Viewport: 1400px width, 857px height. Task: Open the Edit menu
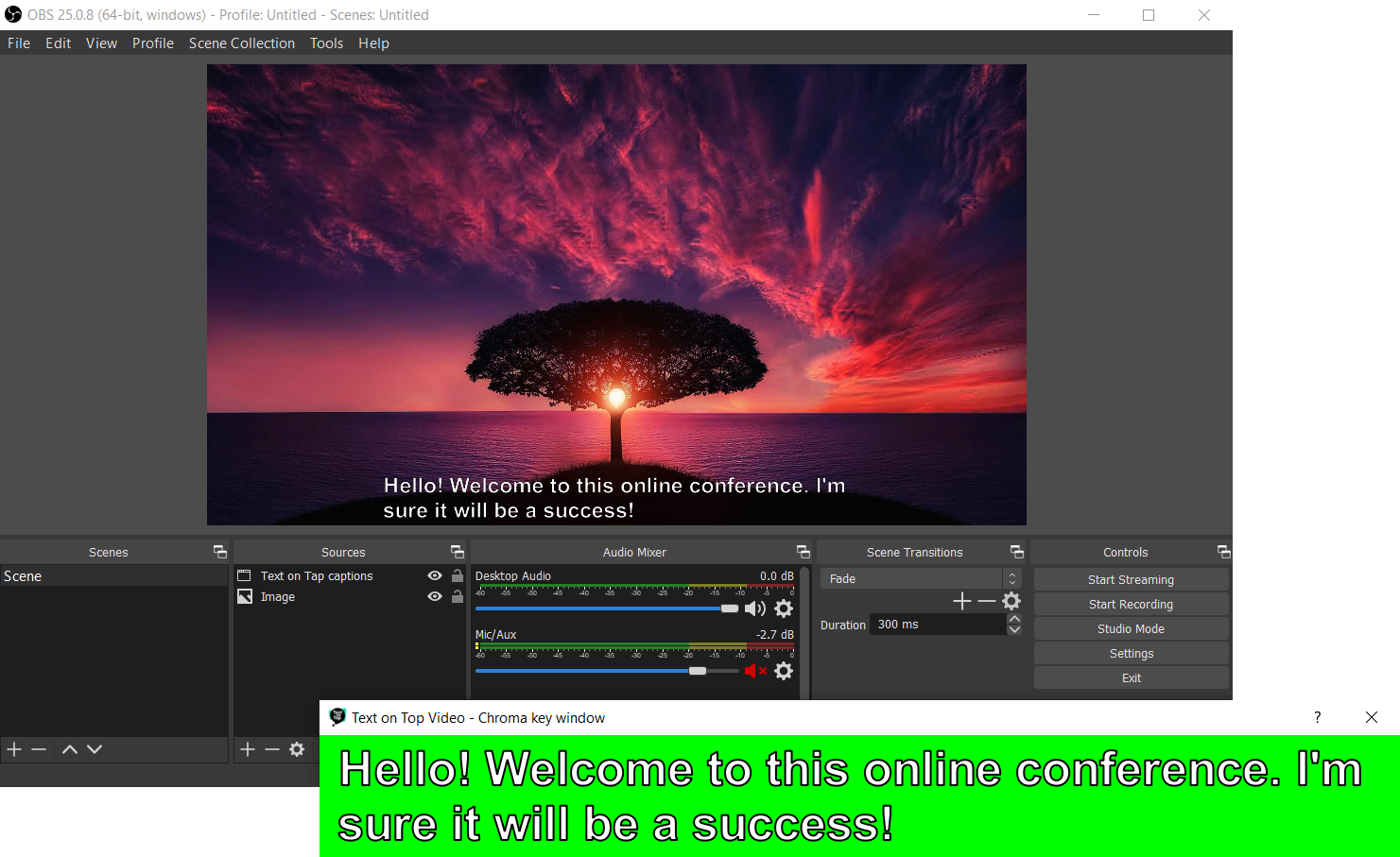click(x=58, y=43)
